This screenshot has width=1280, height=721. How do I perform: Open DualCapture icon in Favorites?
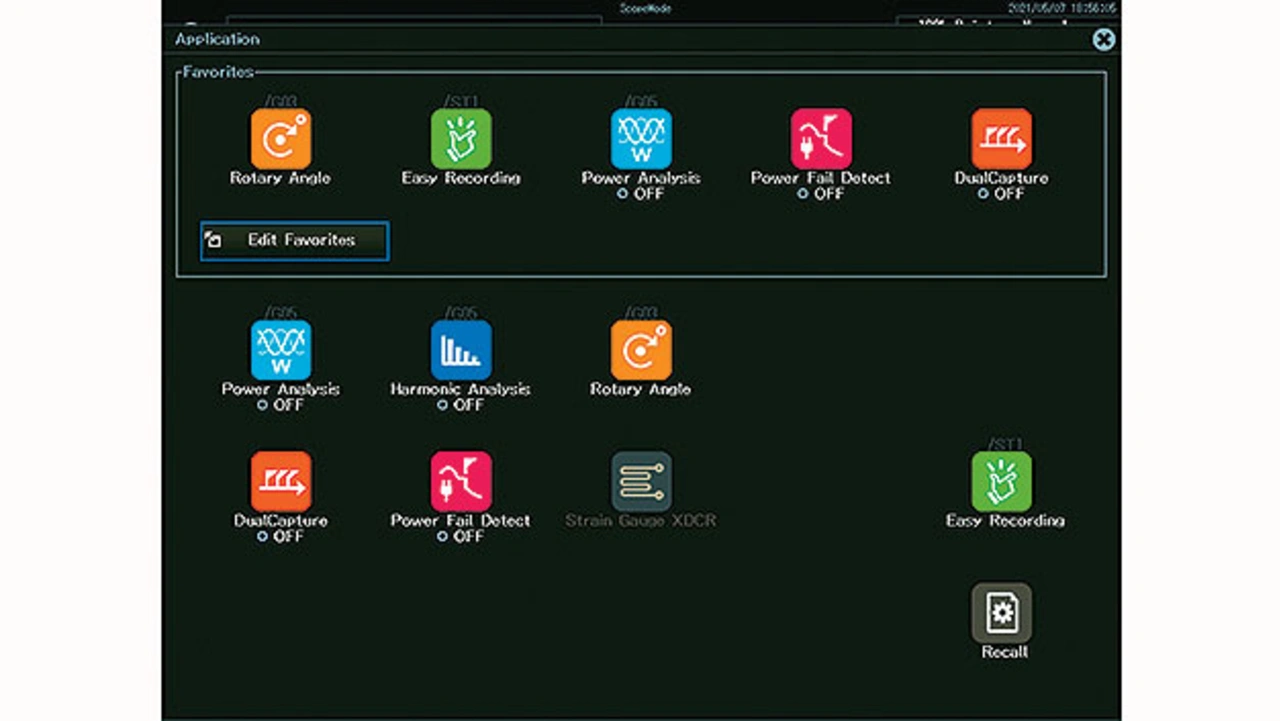[x=1001, y=140]
